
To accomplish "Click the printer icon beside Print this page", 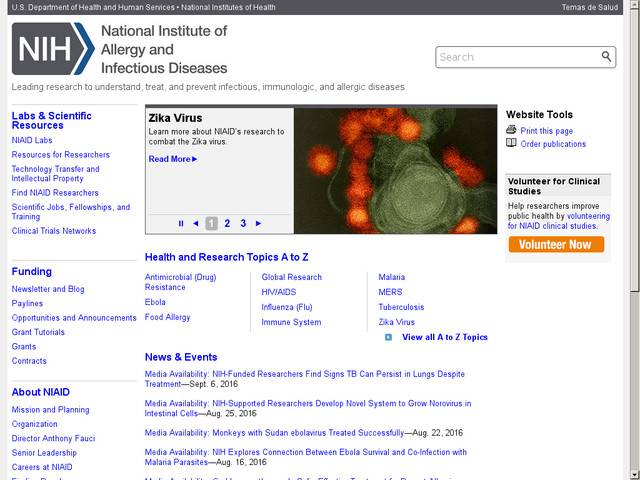I will tap(511, 130).
